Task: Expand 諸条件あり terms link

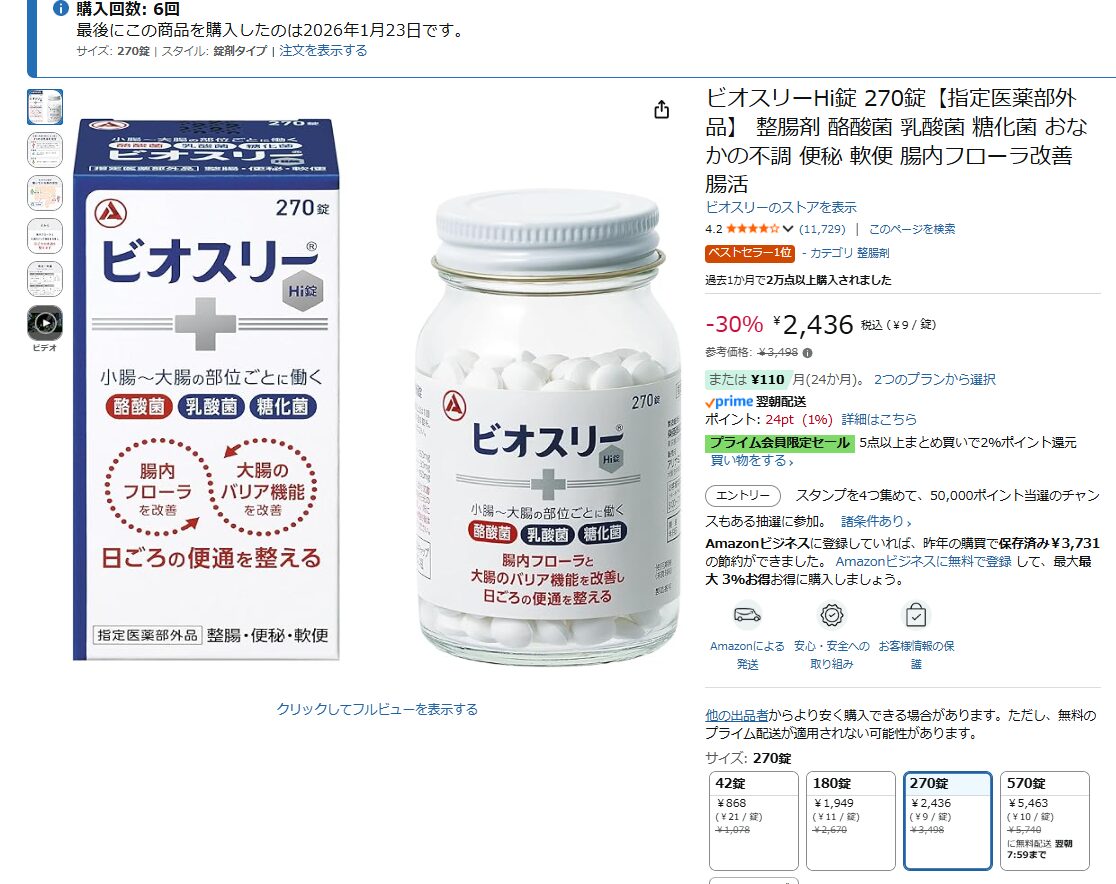Action: click(875, 522)
